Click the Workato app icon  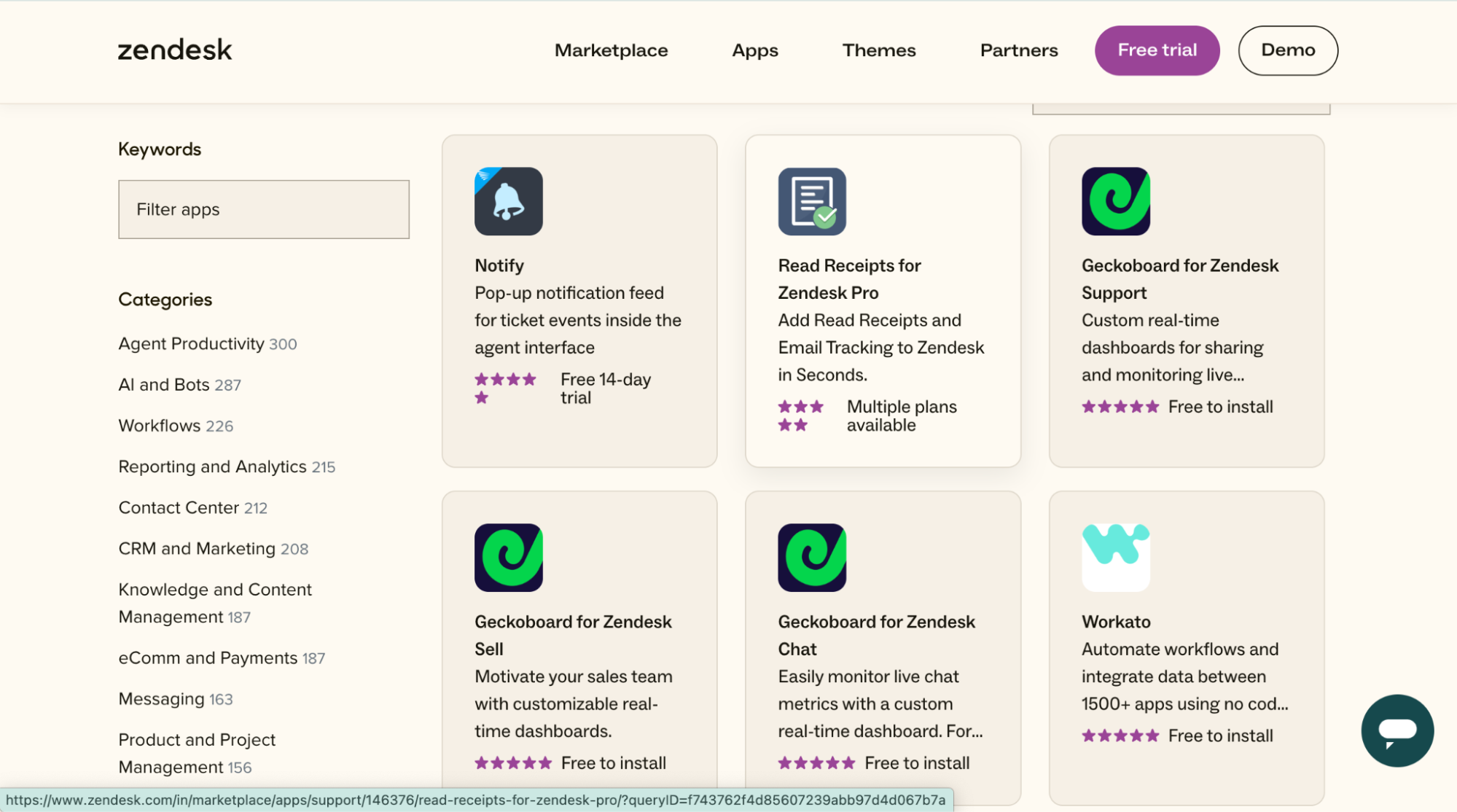(1116, 558)
